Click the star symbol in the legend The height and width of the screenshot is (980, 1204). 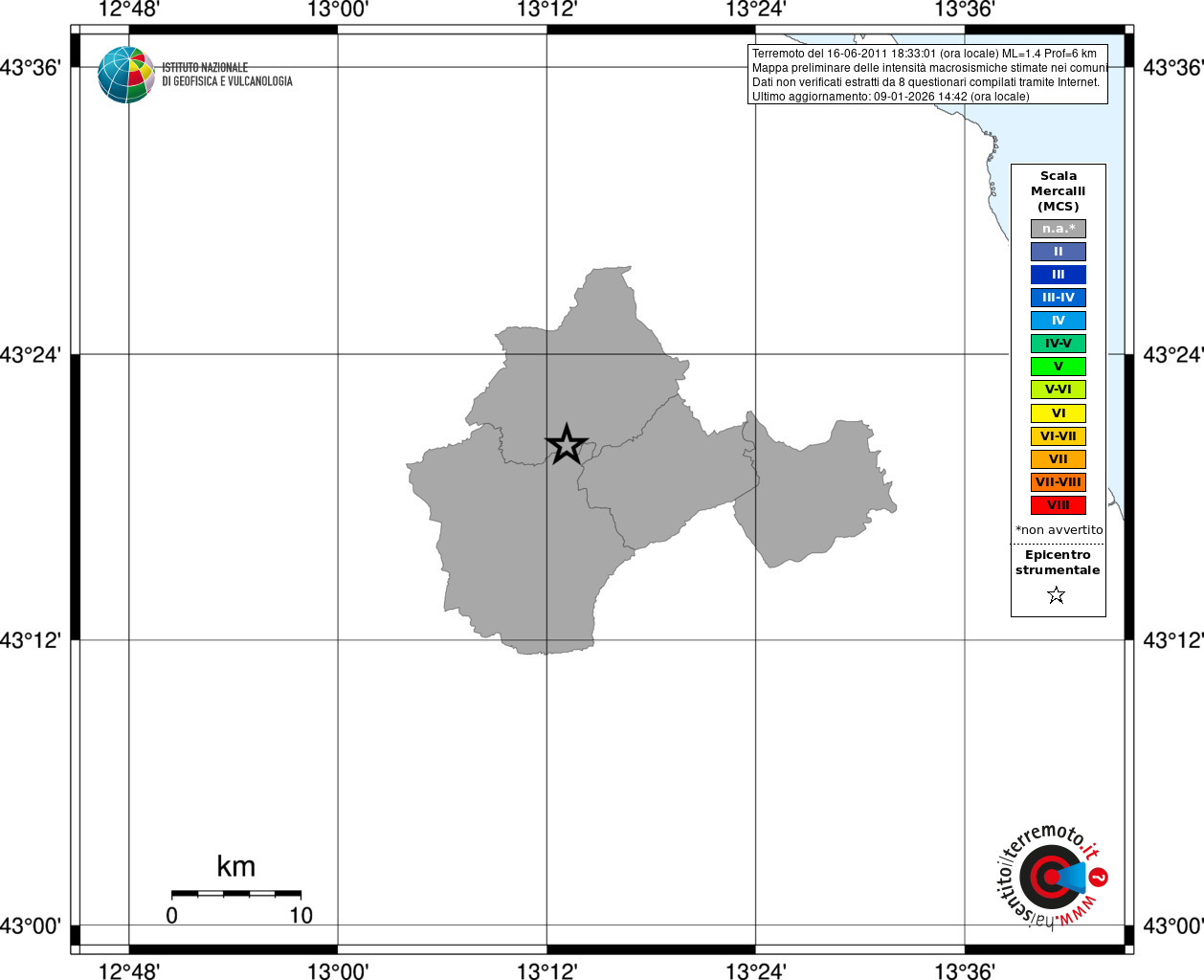(x=1057, y=595)
